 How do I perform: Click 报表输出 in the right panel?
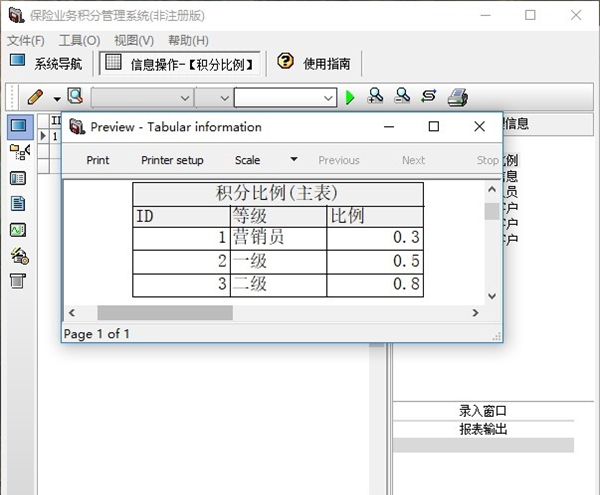tap(483, 429)
